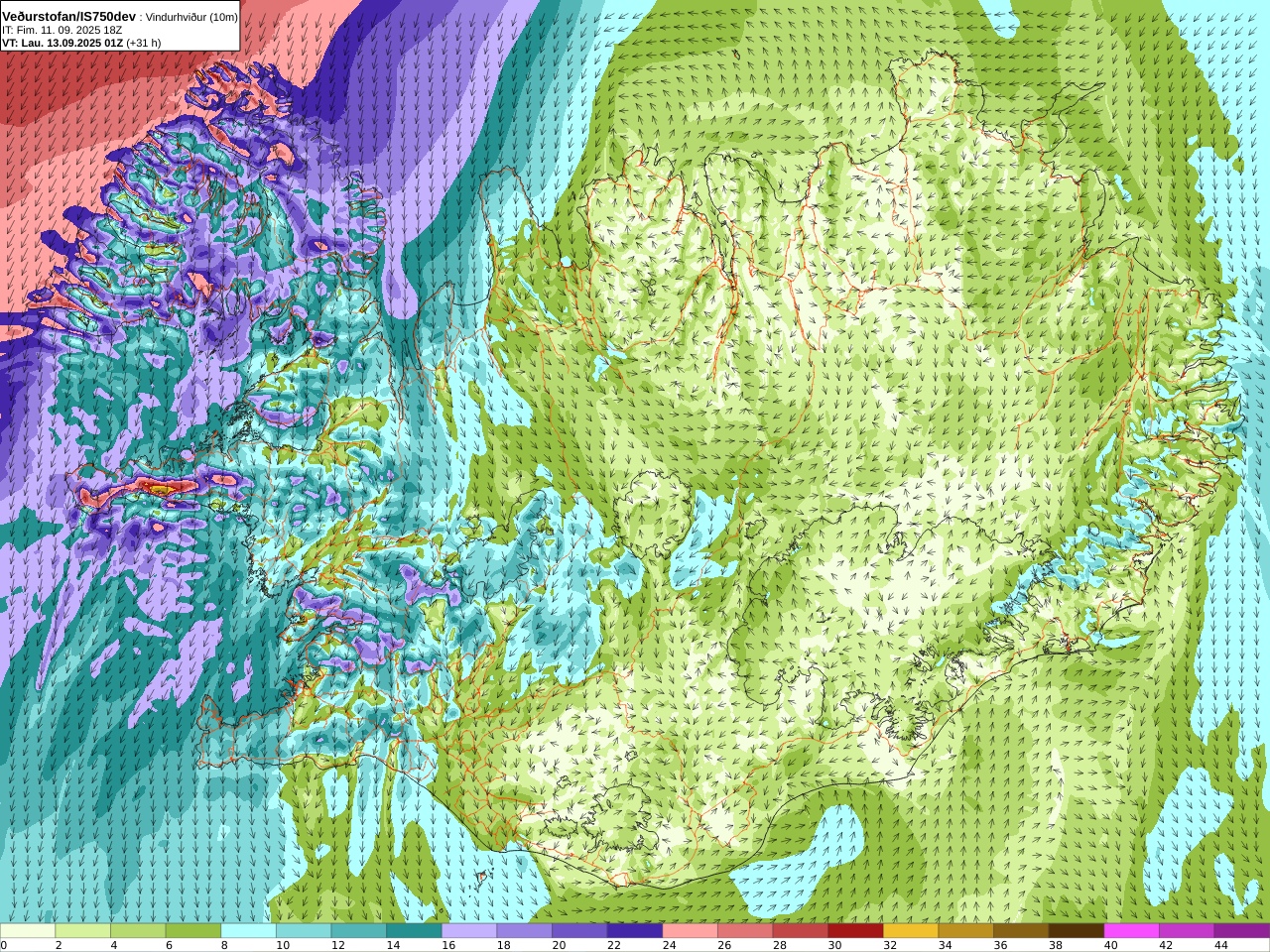Pick the green 4–6 legend swatch
1270x952 pixels.
[138, 931]
